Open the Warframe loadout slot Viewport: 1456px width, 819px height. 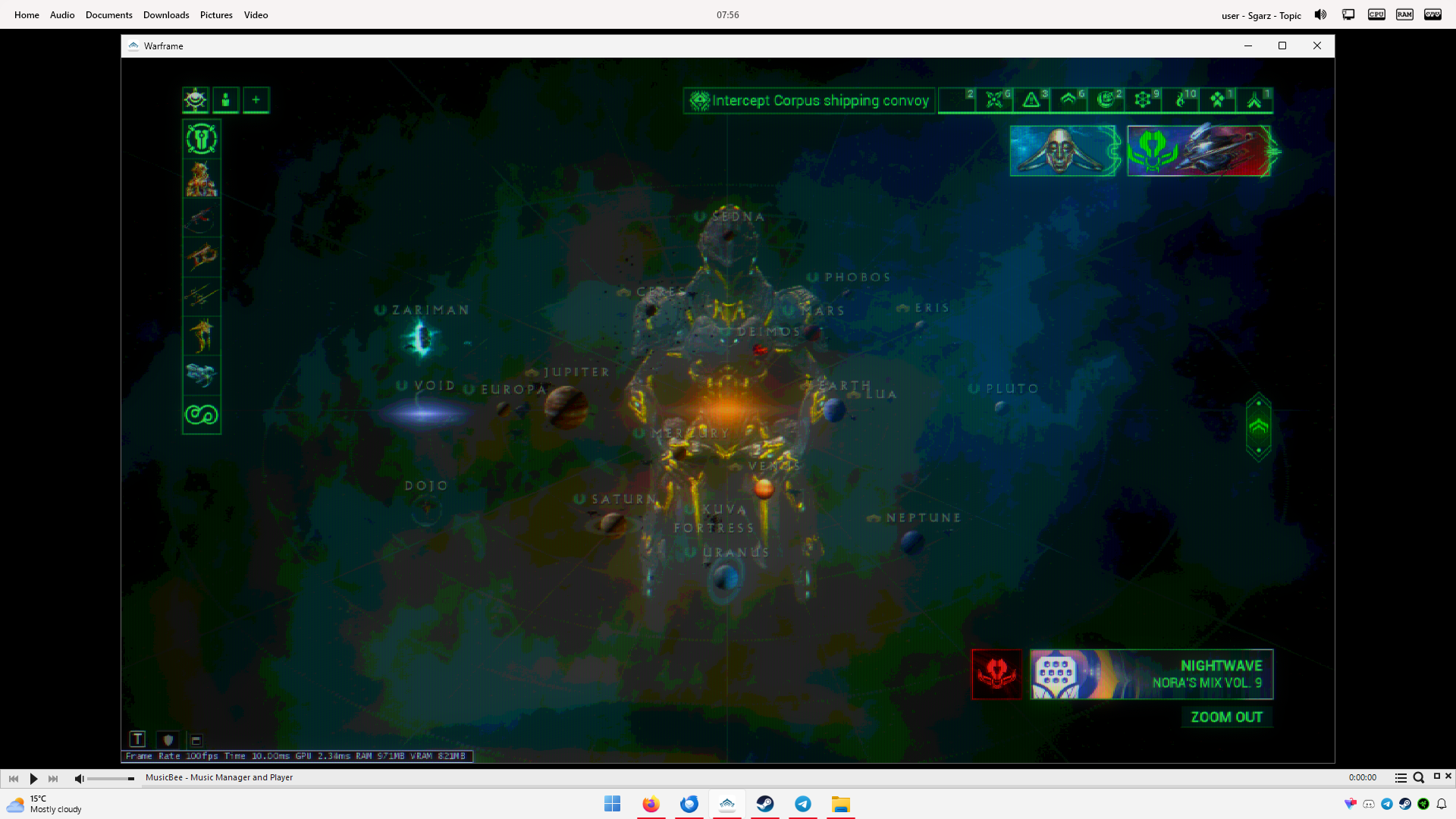[201, 180]
